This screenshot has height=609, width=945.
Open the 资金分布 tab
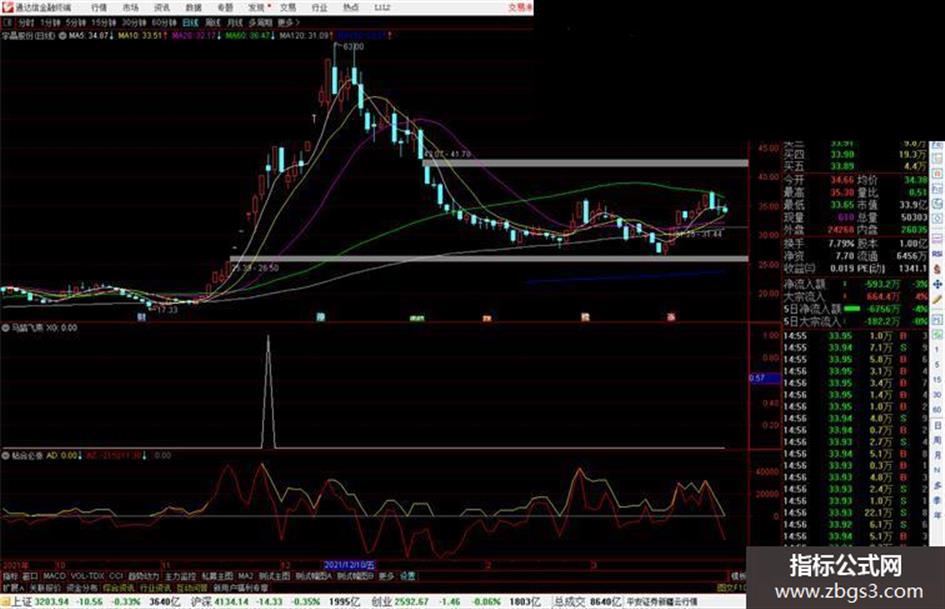tap(82, 587)
